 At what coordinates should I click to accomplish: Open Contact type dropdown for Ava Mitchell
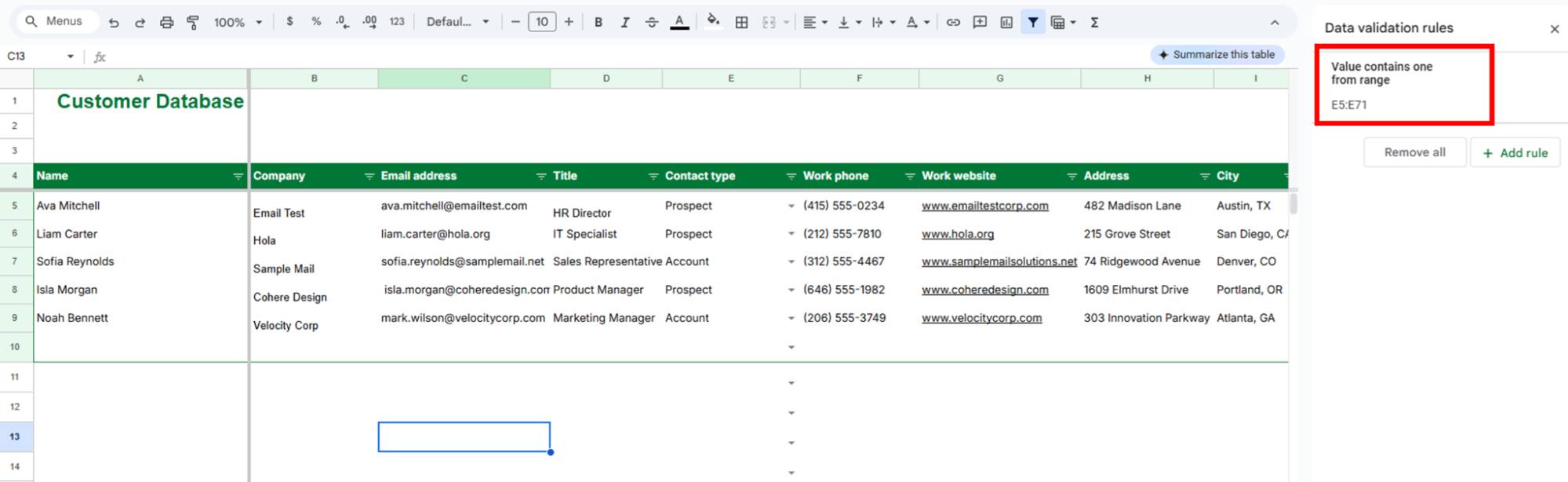(791, 206)
